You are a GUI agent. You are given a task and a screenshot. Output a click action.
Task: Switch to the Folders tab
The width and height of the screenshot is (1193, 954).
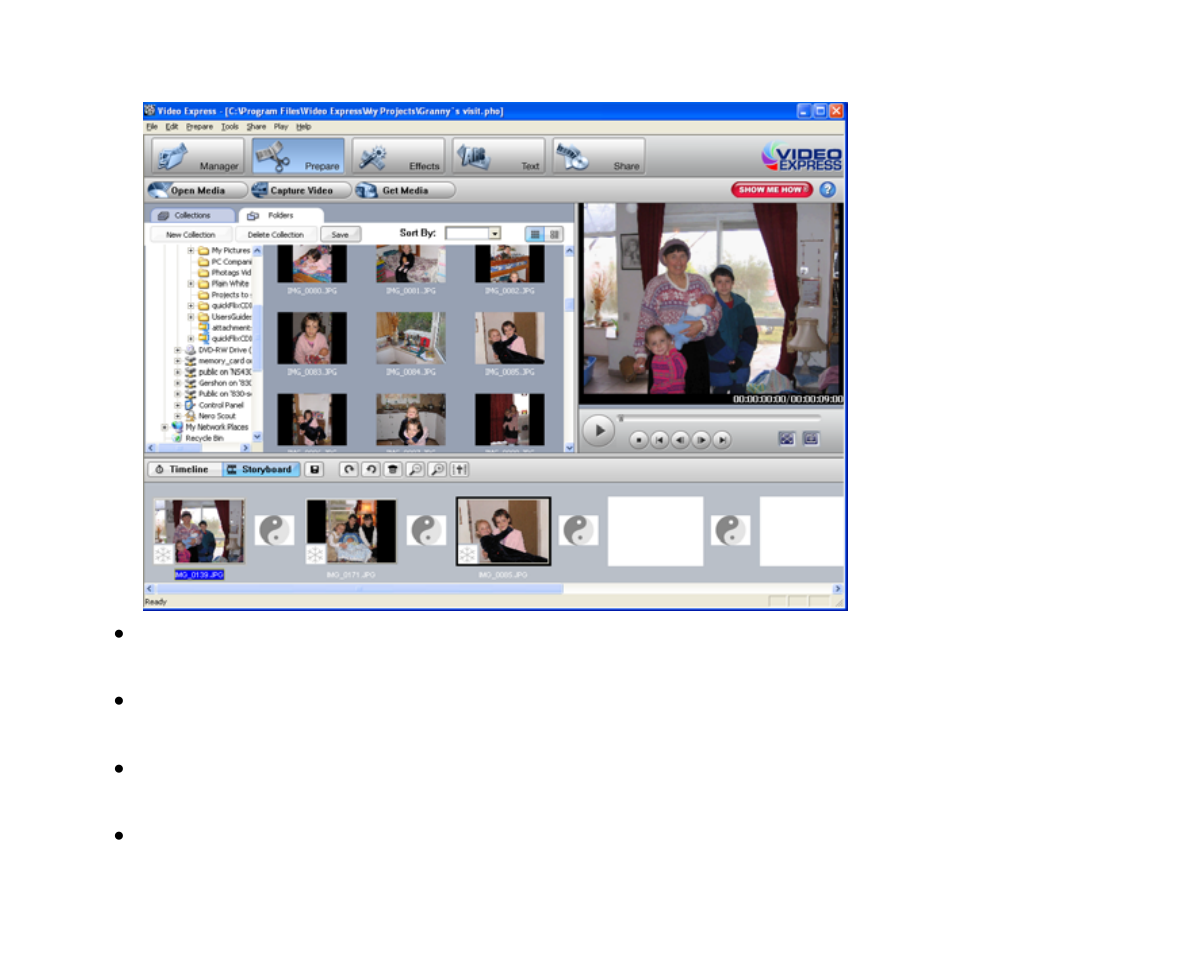[281, 215]
